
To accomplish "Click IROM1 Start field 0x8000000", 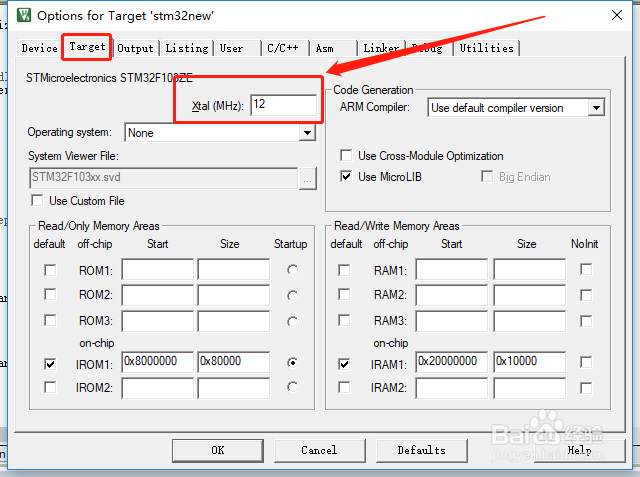I will click(x=158, y=362).
